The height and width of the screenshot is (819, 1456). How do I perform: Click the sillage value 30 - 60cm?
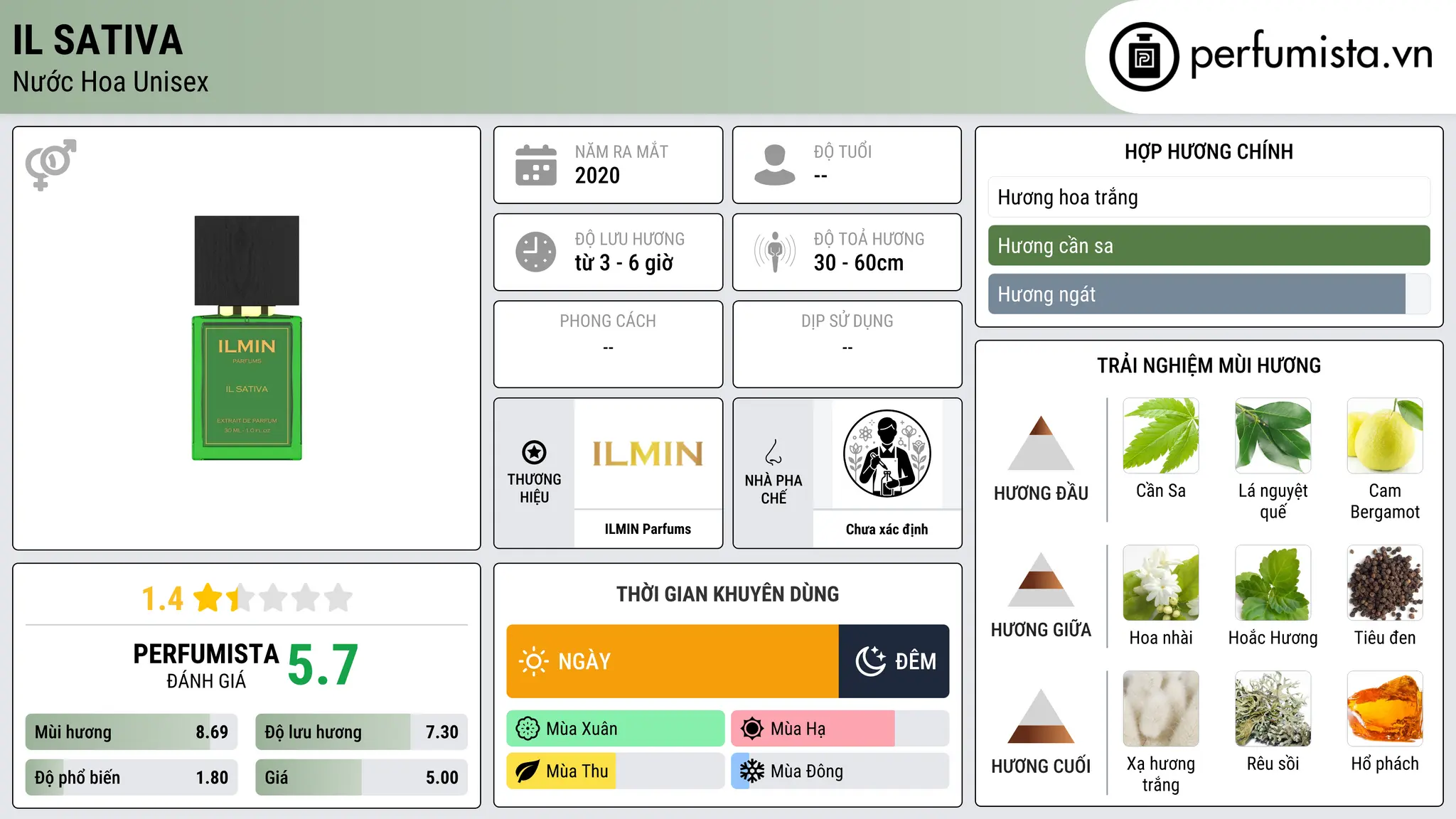[x=859, y=263]
